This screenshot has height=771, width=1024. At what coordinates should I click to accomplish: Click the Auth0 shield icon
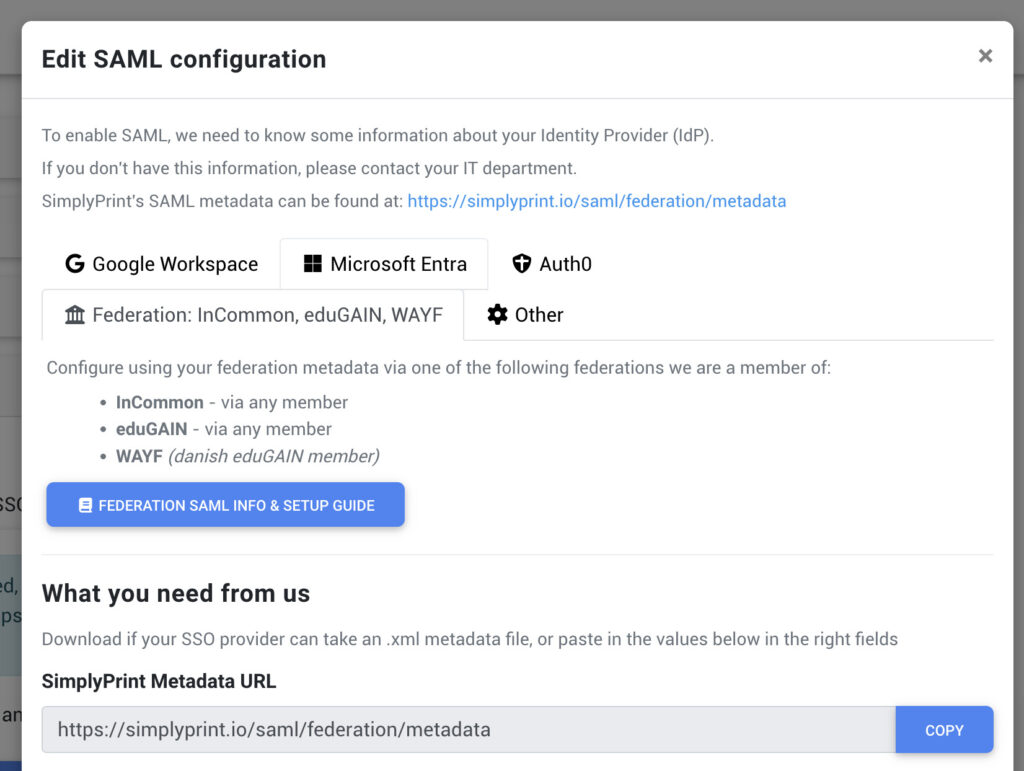pyautogui.click(x=521, y=264)
